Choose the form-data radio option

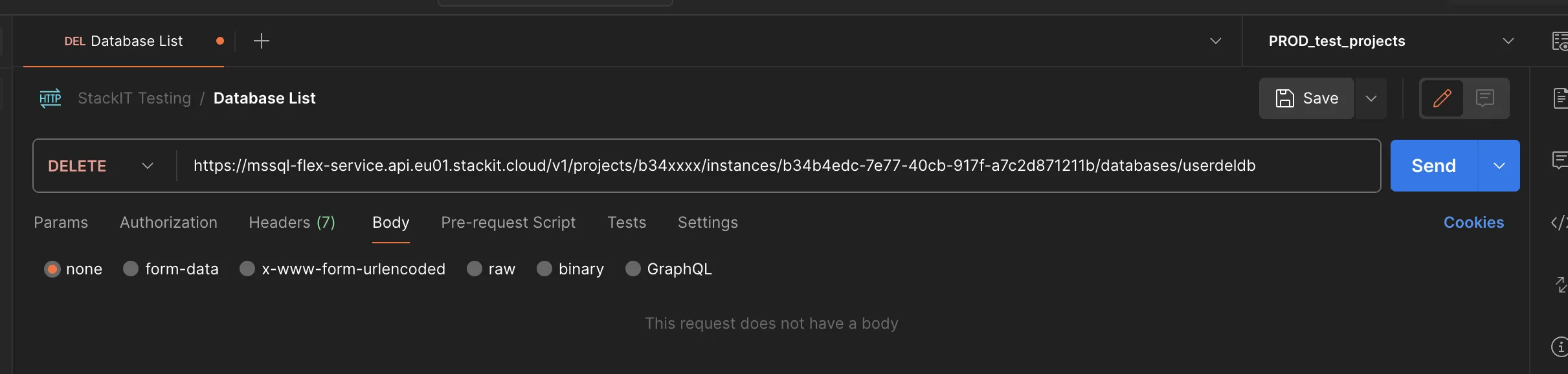[131, 269]
